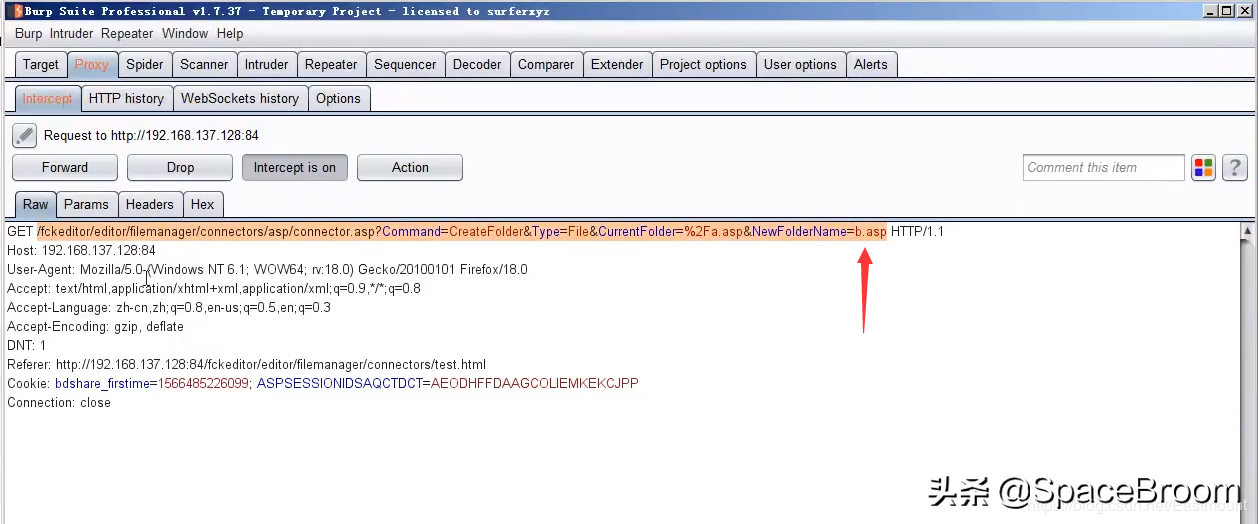
Task: Switch to the Decoder tab
Action: (477, 64)
